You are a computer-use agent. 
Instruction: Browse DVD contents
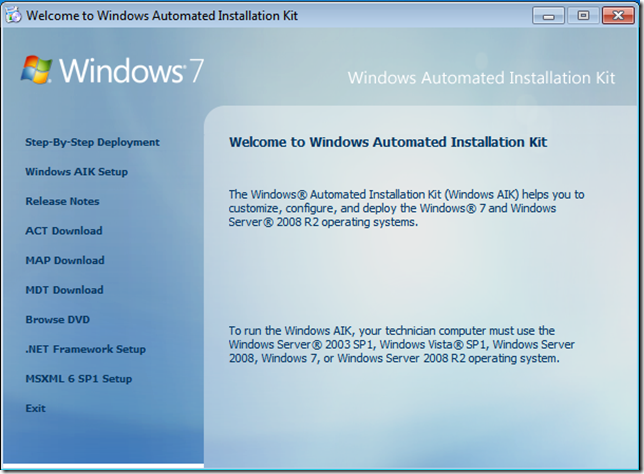(58, 320)
